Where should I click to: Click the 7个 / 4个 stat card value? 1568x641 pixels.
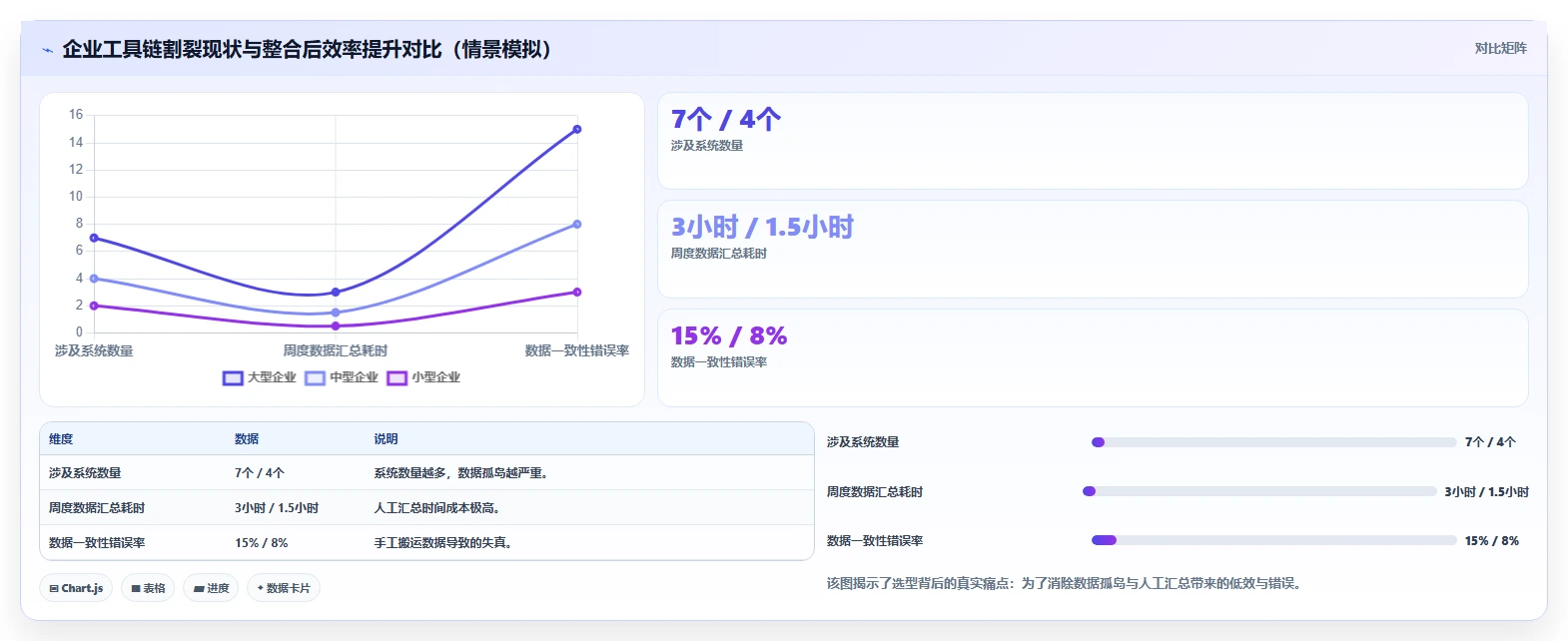pos(726,120)
